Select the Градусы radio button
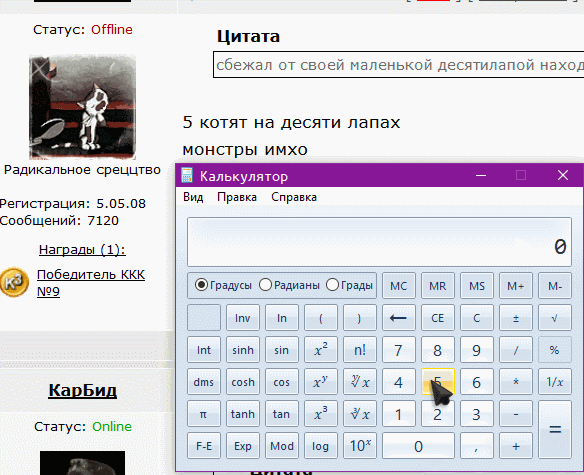The height and width of the screenshot is (475, 584). [201, 285]
